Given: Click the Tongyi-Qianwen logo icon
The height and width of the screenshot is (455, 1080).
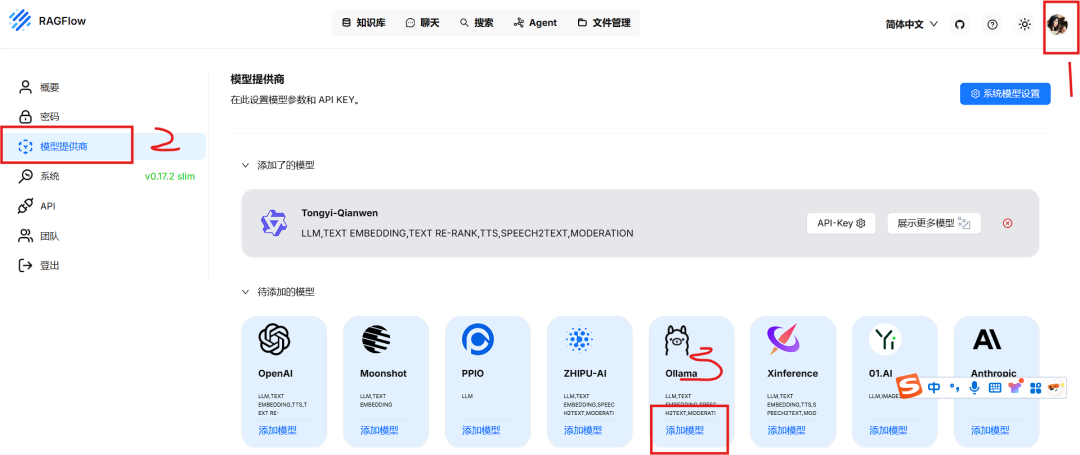Looking at the screenshot, I should 273,223.
